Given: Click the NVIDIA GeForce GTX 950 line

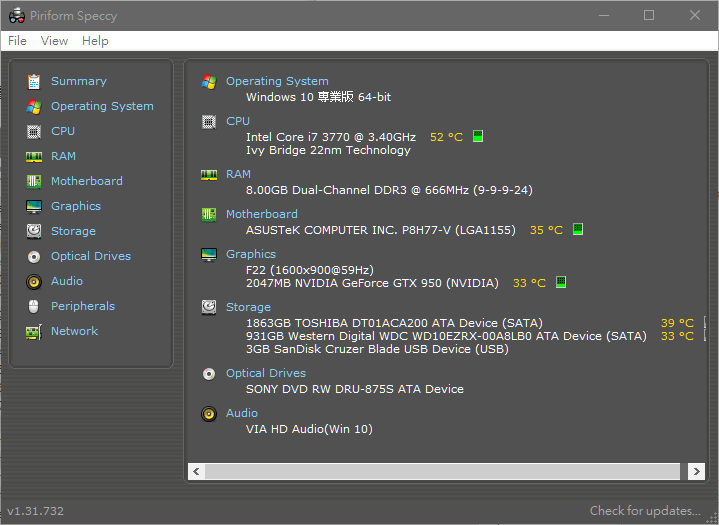Looking at the screenshot, I should coord(372,283).
